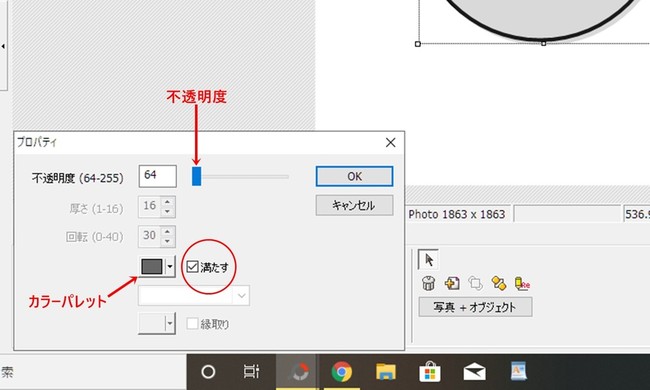650x390 pixels.
Task: Click OK to confirm properties
Action: pyautogui.click(x=354, y=177)
